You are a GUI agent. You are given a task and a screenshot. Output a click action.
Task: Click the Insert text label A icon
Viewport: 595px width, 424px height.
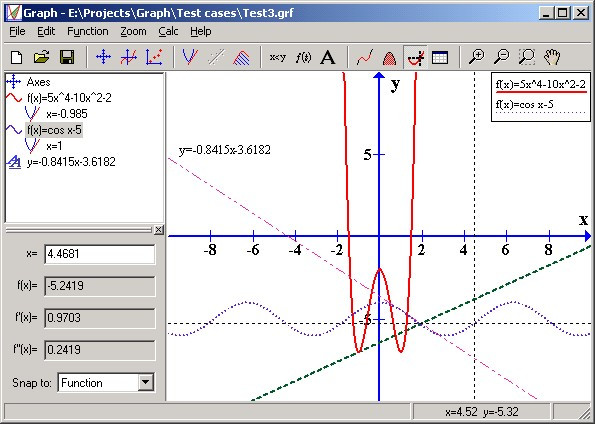[328, 58]
